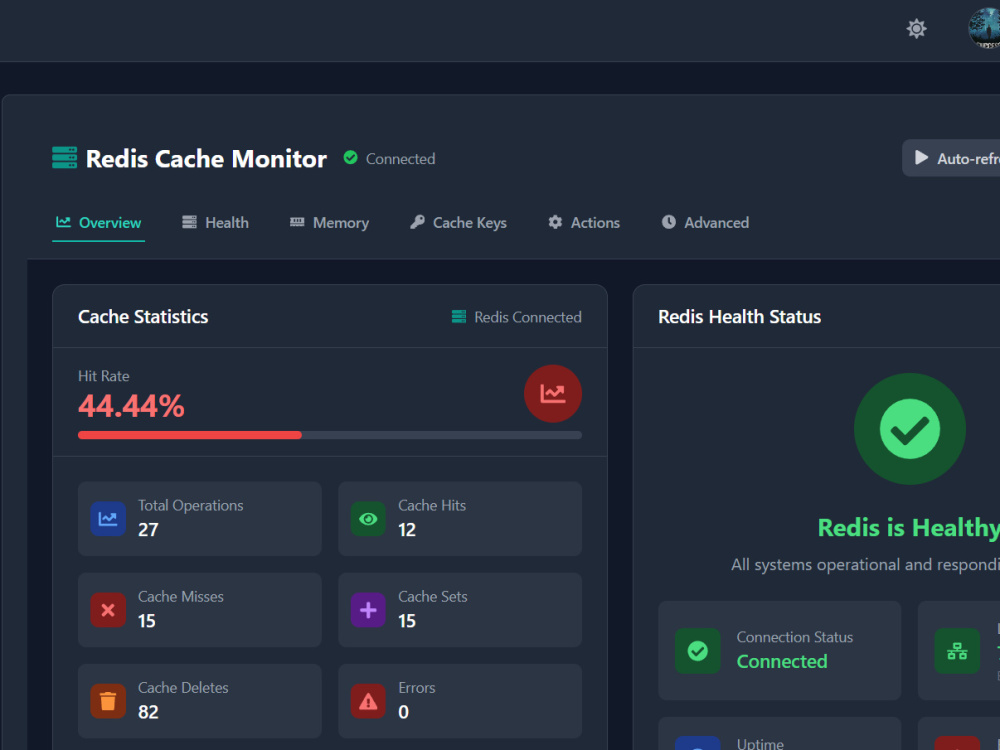Click the 44.44% hit rate value
Image resolution: width=1000 pixels, height=750 pixels.
pyautogui.click(x=131, y=406)
